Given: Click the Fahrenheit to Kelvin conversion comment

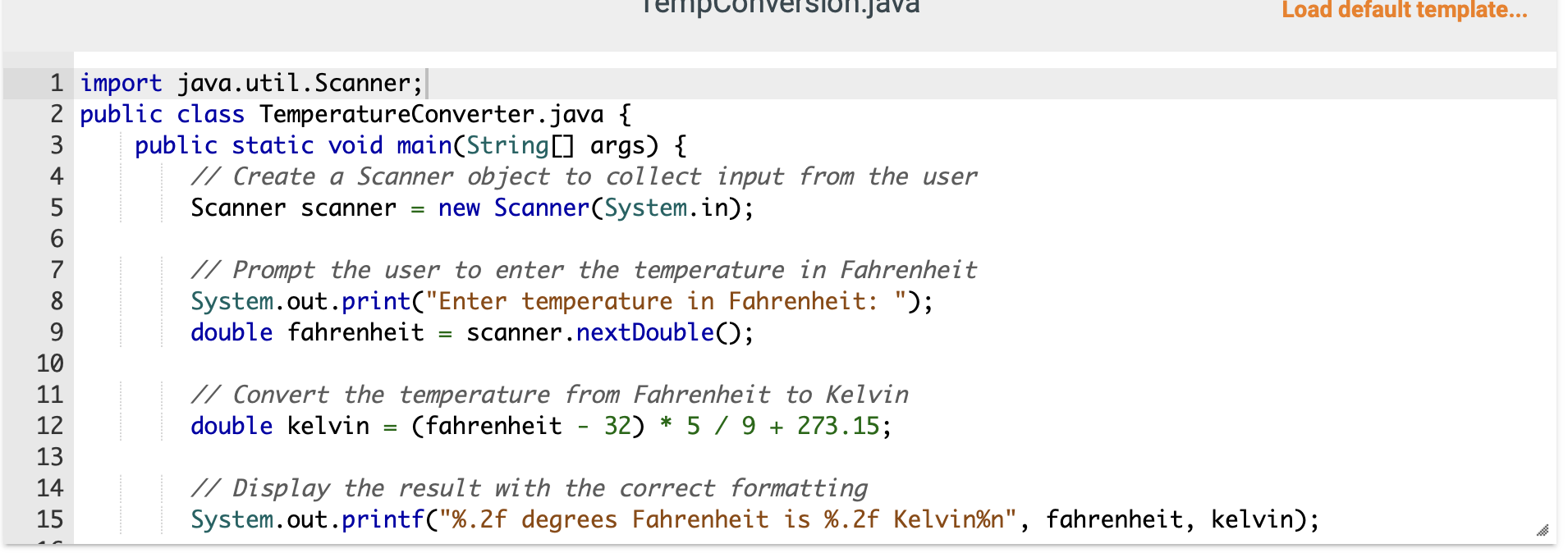Looking at the screenshot, I should [550, 395].
